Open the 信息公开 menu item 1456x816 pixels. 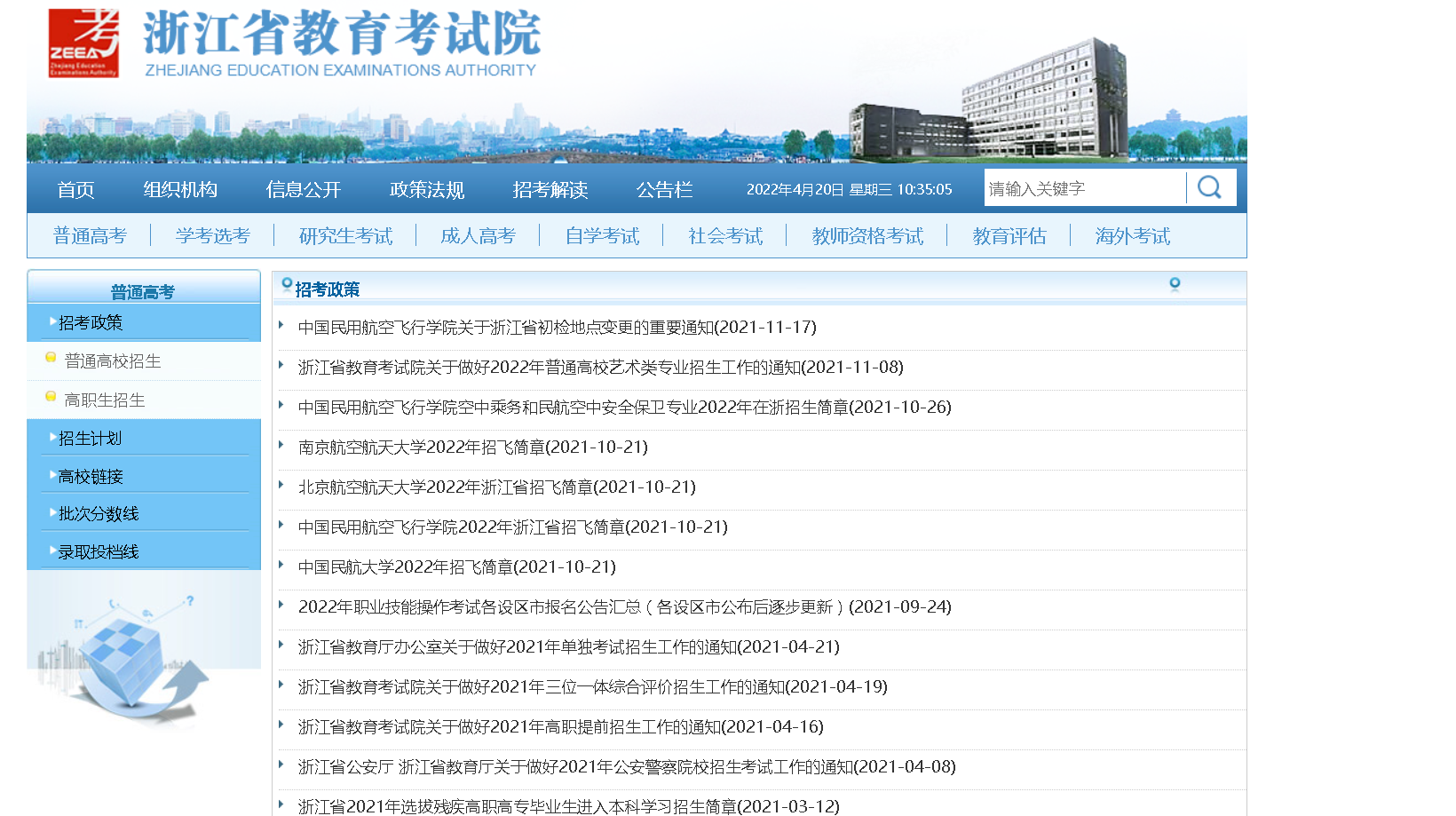pos(303,189)
